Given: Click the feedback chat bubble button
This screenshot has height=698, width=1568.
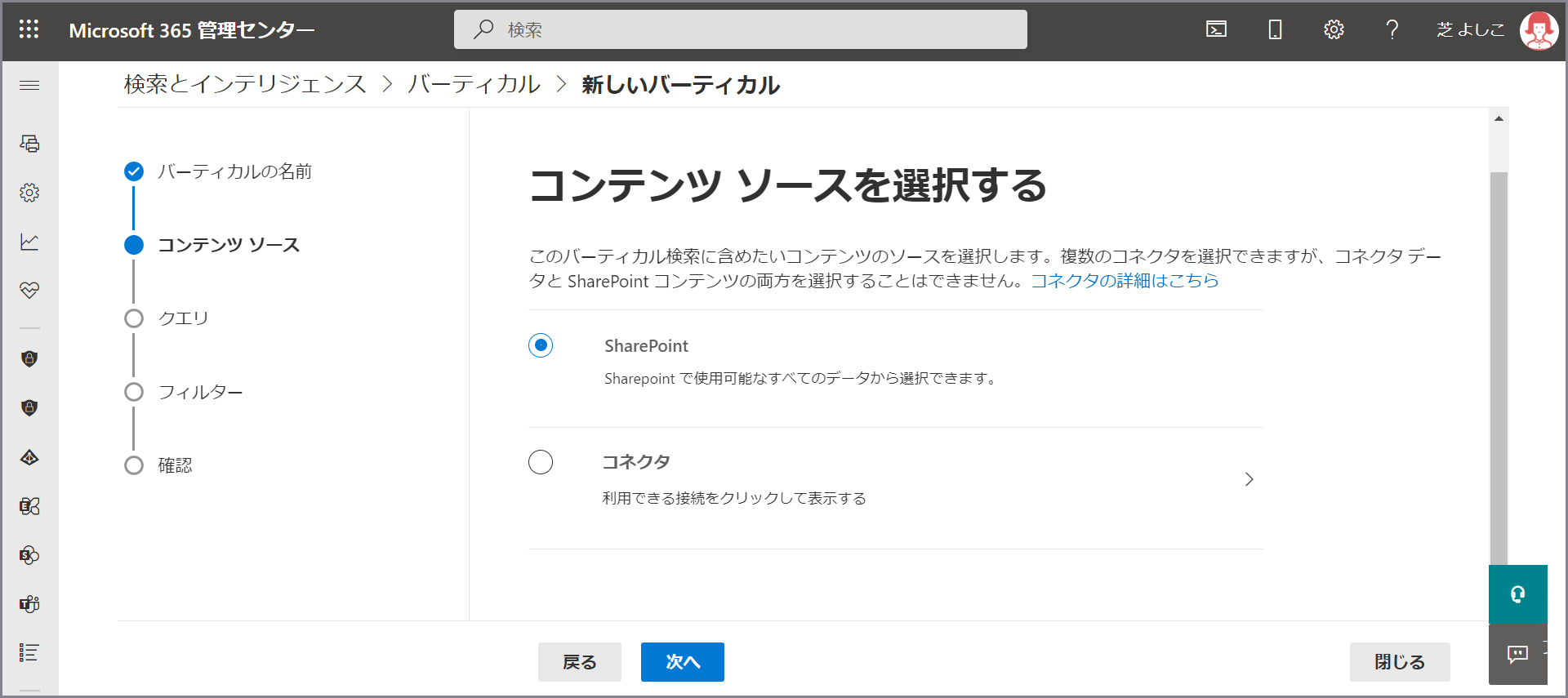Looking at the screenshot, I should tap(1517, 654).
